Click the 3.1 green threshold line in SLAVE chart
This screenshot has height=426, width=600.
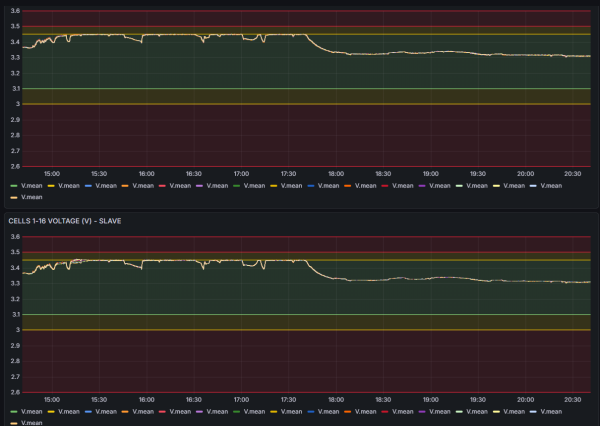(x=306, y=314)
